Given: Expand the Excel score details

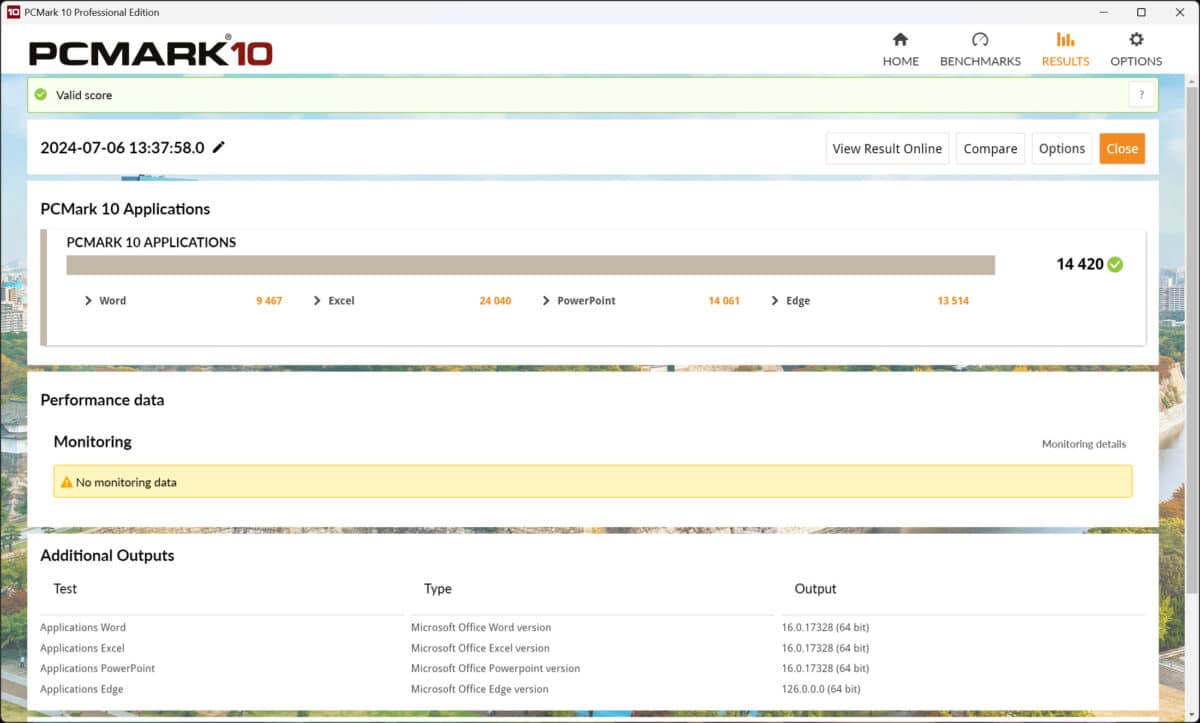Looking at the screenshot, I should pyautogui.click(x=317, y=301).
